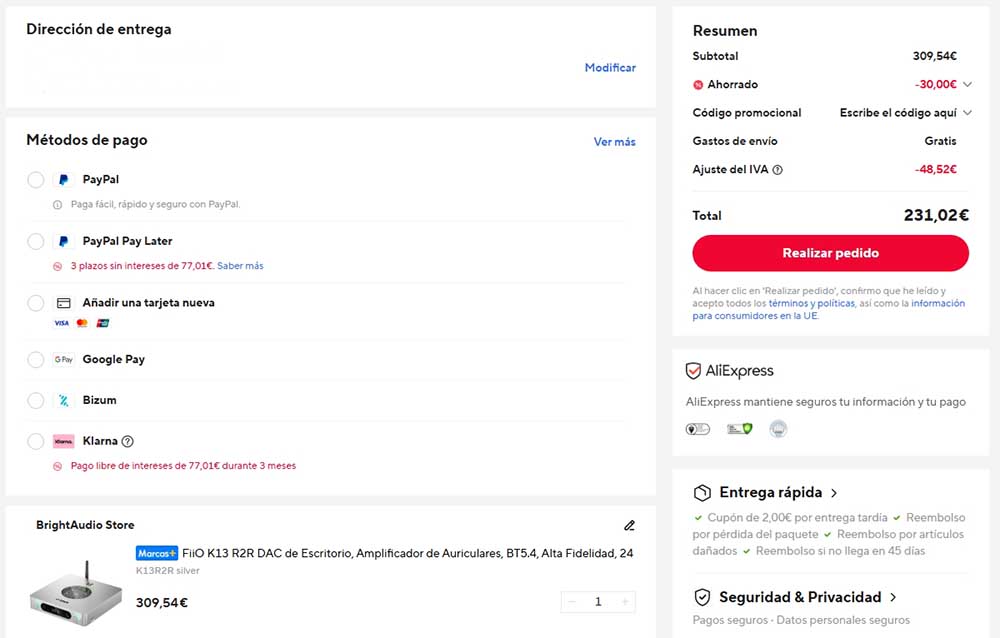Open Entrega rápida details arrow
The height and width of the screenshot is (638, 1000).
tap(834, 493)
